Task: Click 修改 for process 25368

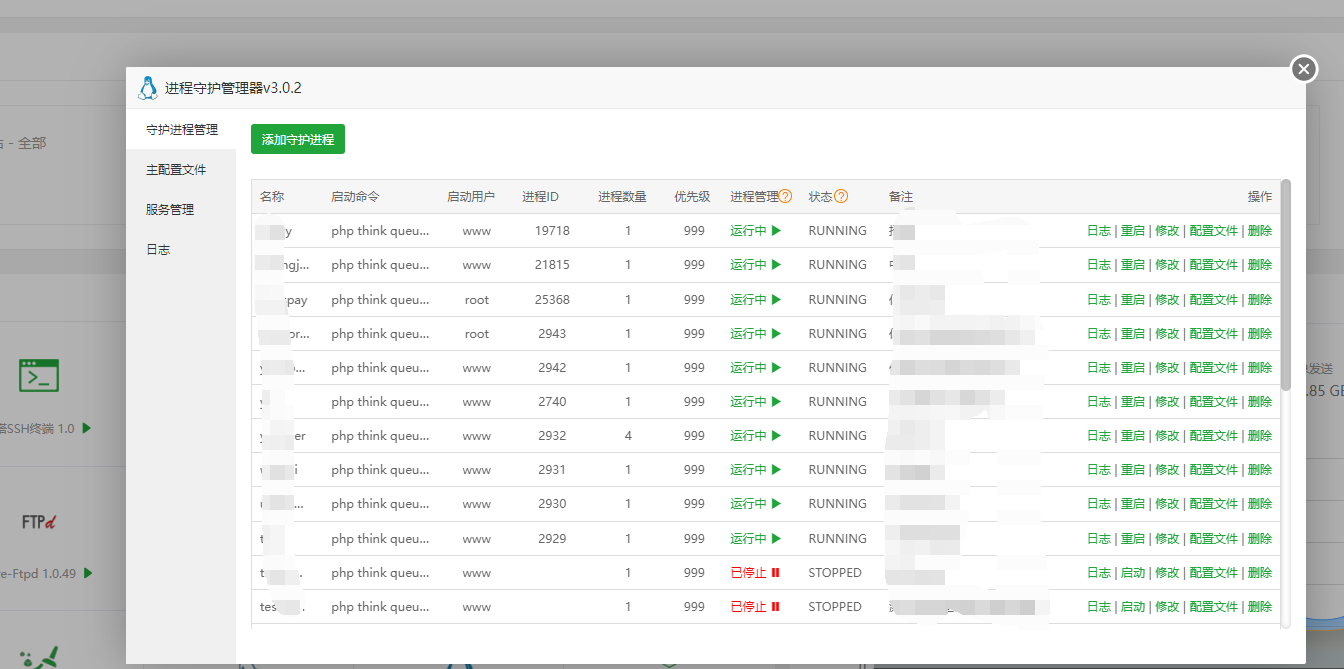Action: click(x=1167, y=300)
